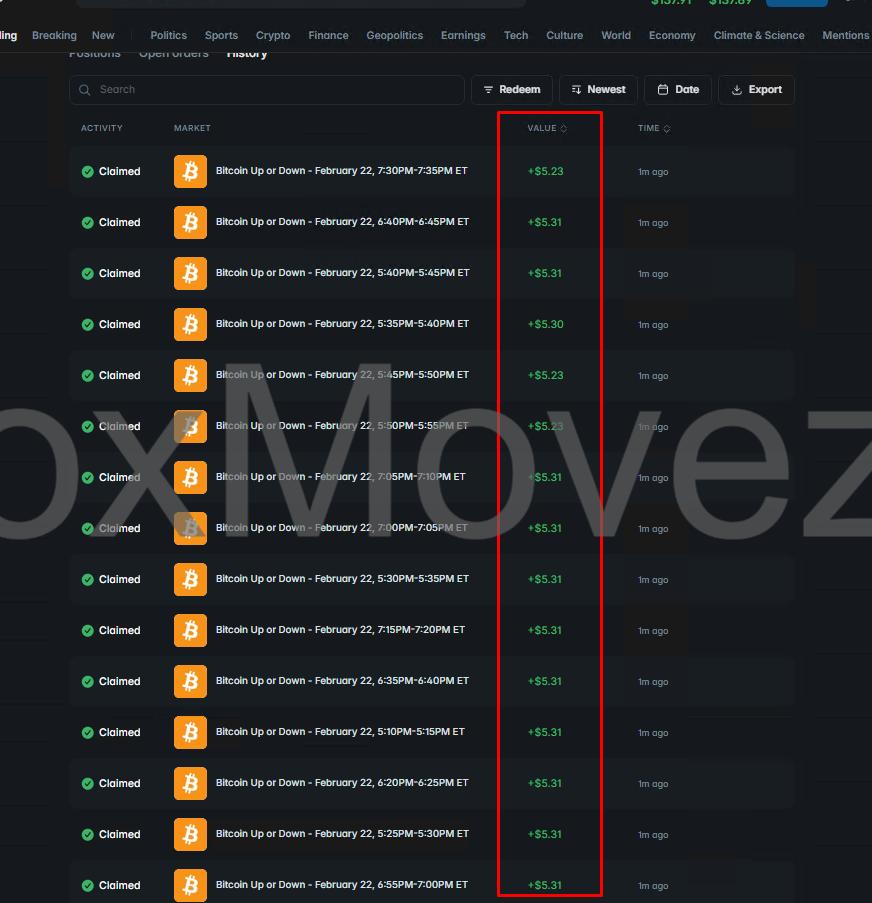Screen dimensions: 872x903
Task: Open Bitcoin Up or Down 6:35PM-6:40PM market
Action: (x=342, y=681)
